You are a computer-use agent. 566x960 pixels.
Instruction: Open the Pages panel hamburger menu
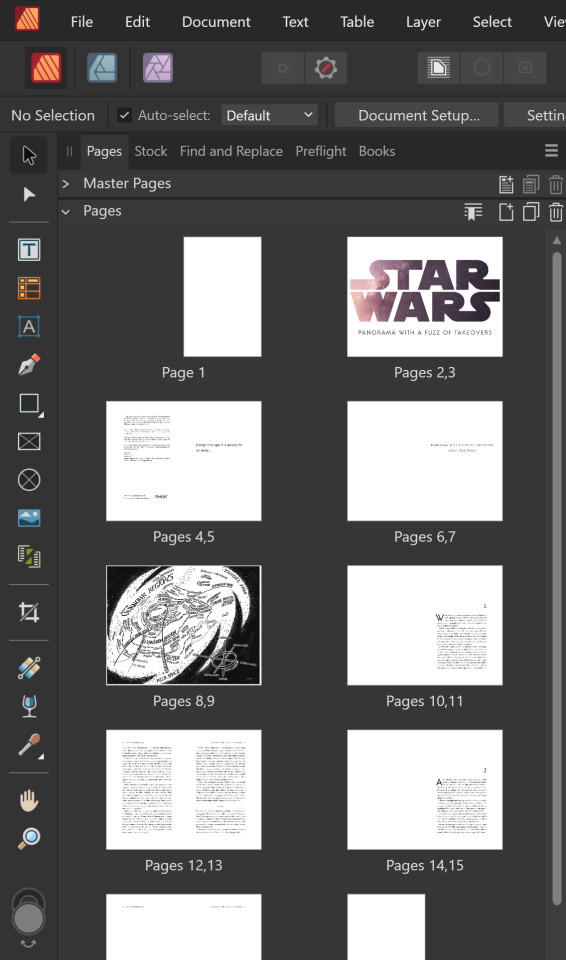(551, 151)
